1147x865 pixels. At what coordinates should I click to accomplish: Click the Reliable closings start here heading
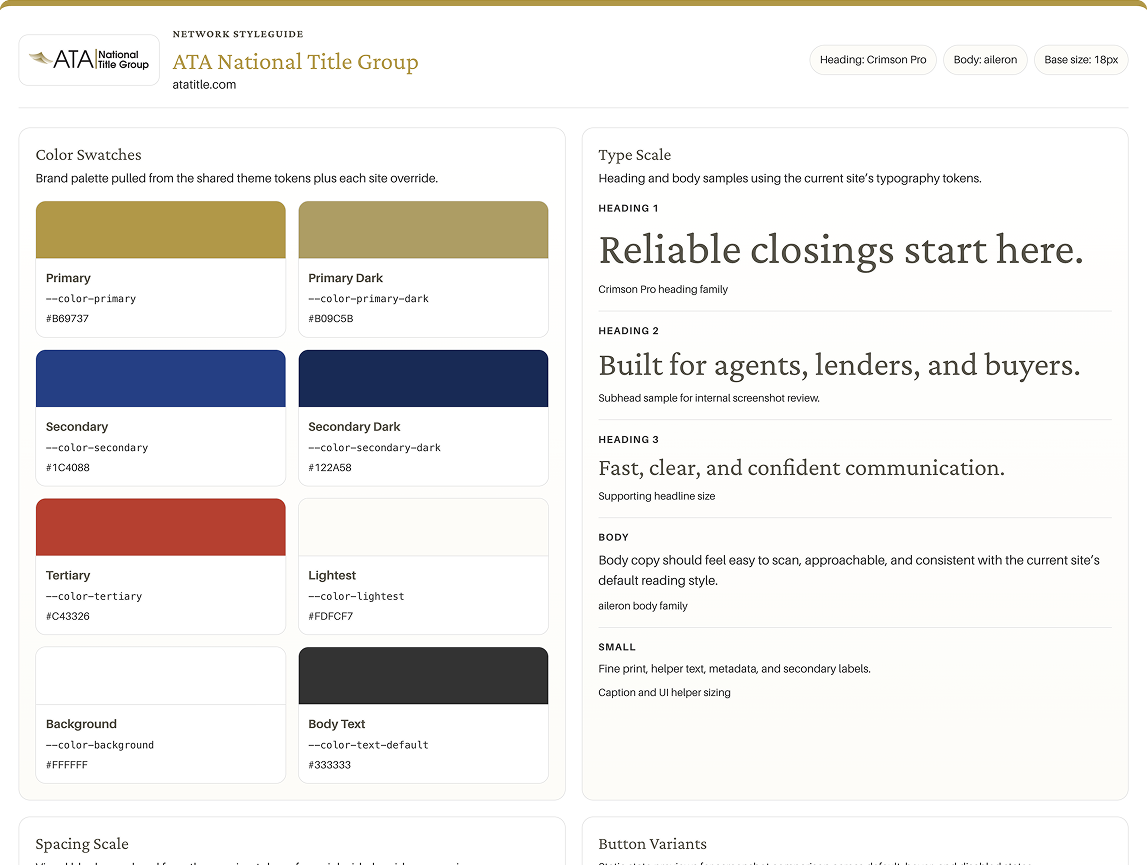(x=840, y=250)
